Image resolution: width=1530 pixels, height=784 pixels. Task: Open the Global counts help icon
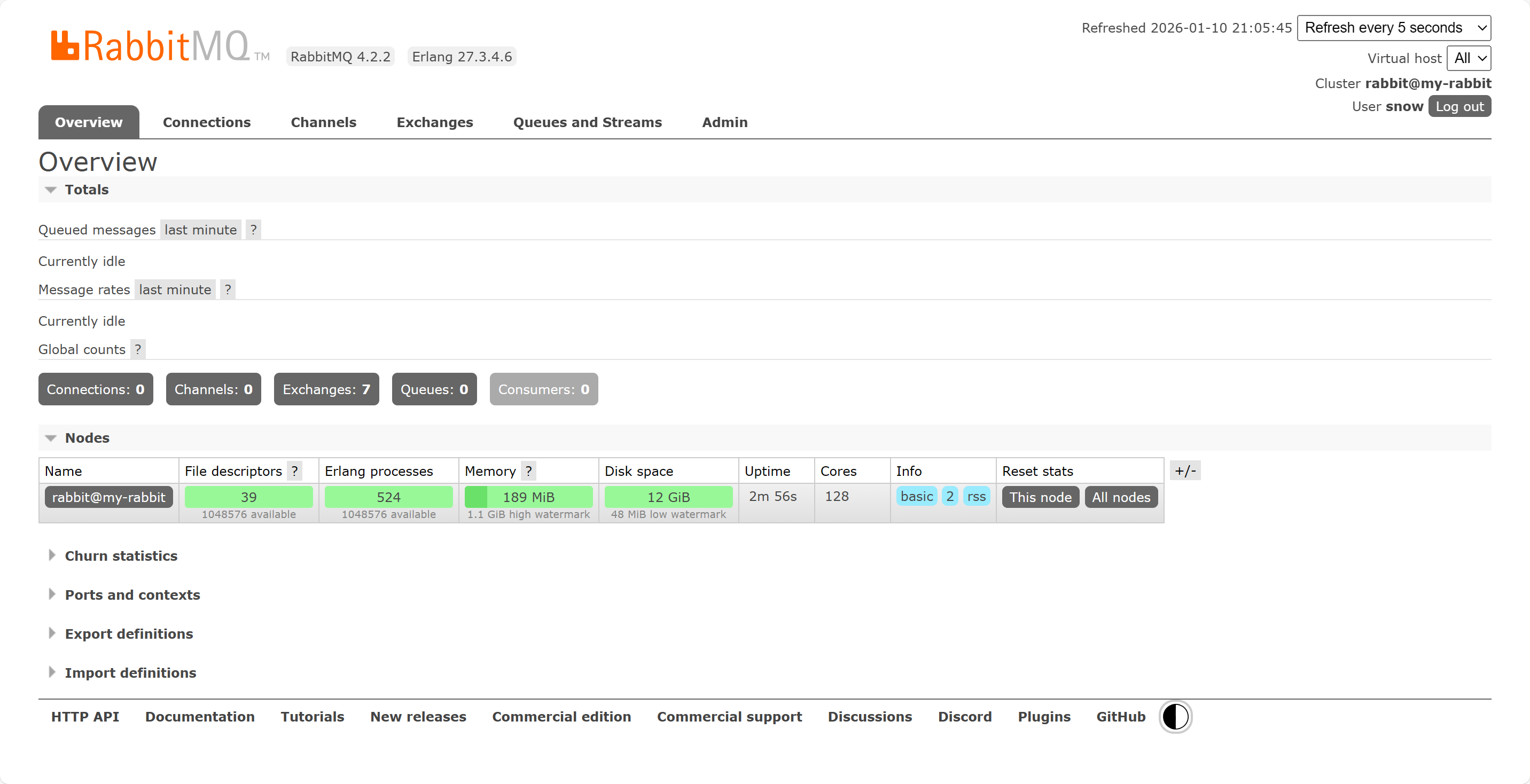(x=138, y=349)
